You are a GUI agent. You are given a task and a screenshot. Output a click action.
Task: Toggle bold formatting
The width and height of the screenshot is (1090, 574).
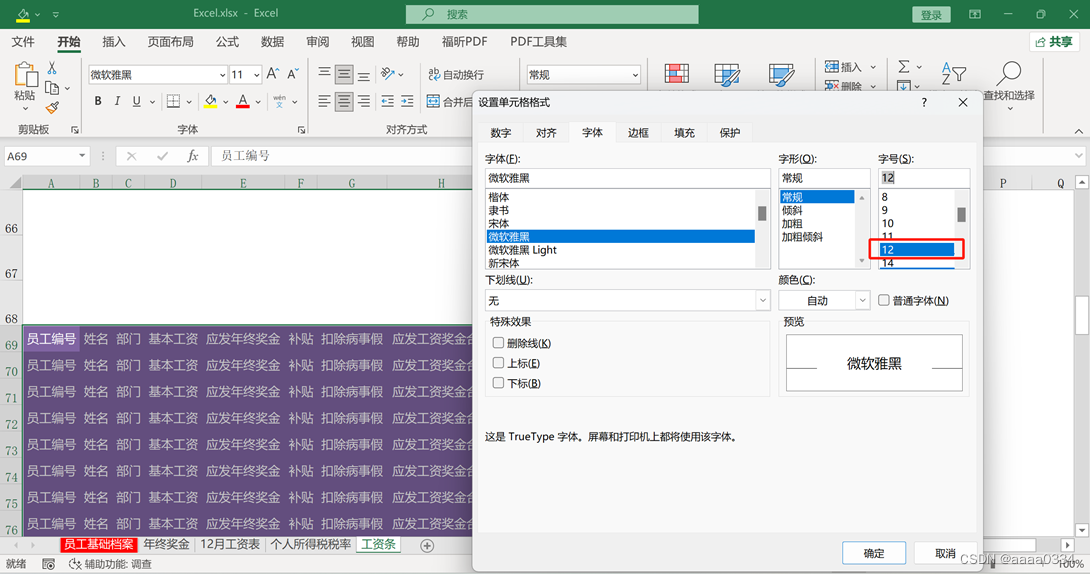tap(98, 101)
